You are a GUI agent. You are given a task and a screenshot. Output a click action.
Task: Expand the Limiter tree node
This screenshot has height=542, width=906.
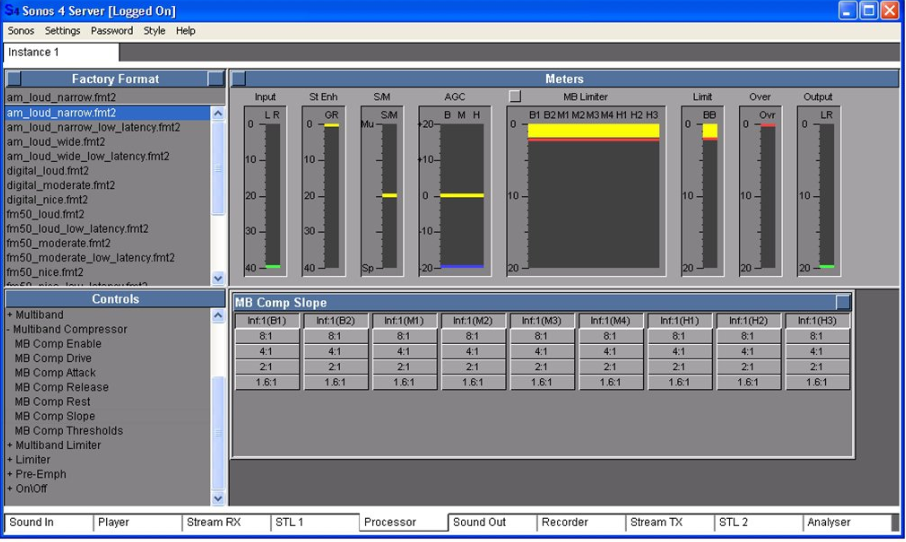(10, 459)
